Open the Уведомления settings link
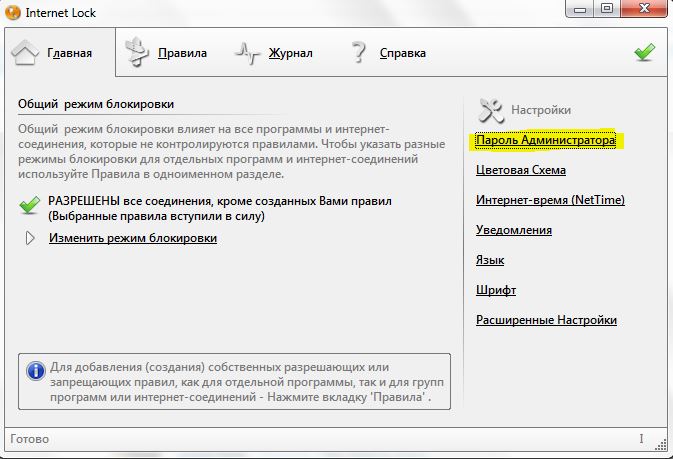Viewport: 673px width, 459px height. click(x=513, y=230)
